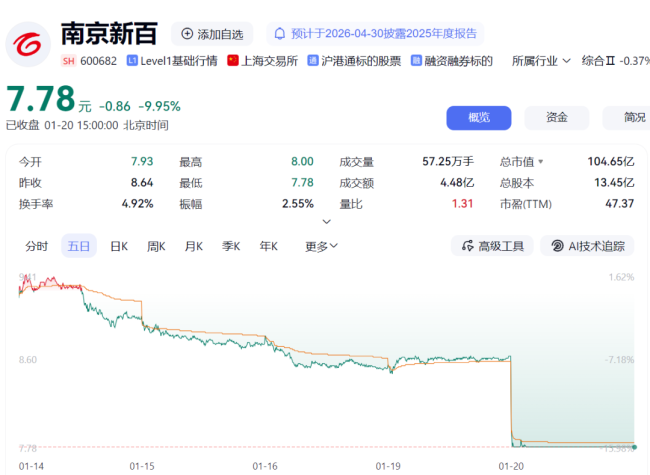The height and width of the screenshot is (475, 650).
Task: Select the 年K chart tab
Action: coord(268,246)
